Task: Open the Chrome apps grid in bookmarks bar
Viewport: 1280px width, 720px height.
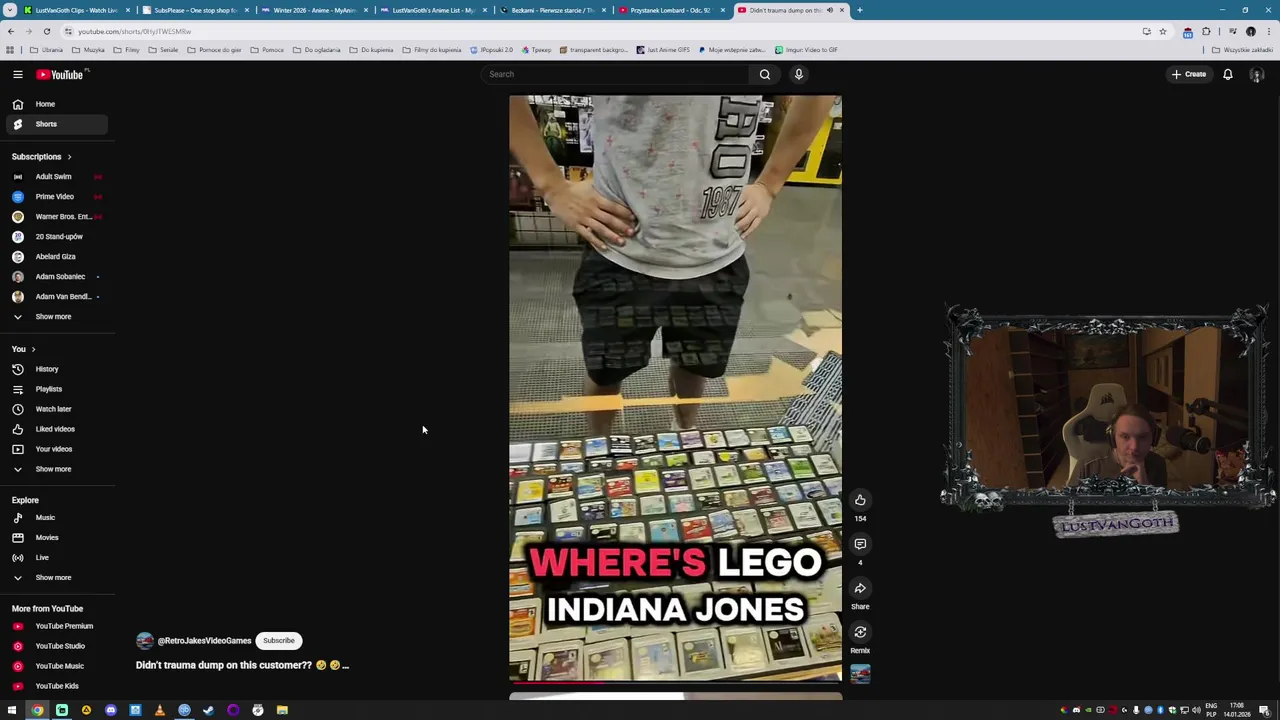Action: (x=10, y=50)
